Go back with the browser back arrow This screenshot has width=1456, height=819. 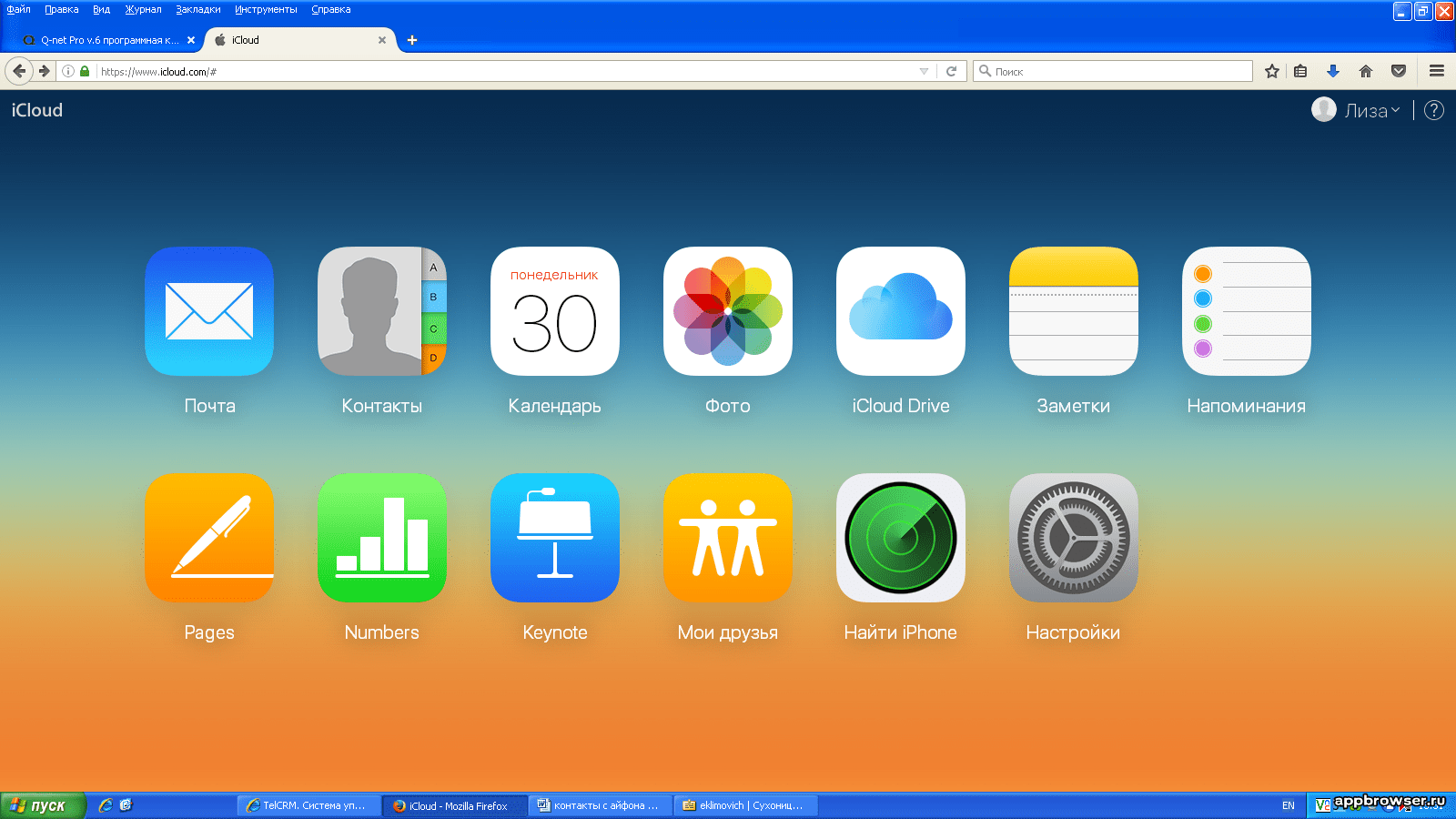tap(19, 71)
